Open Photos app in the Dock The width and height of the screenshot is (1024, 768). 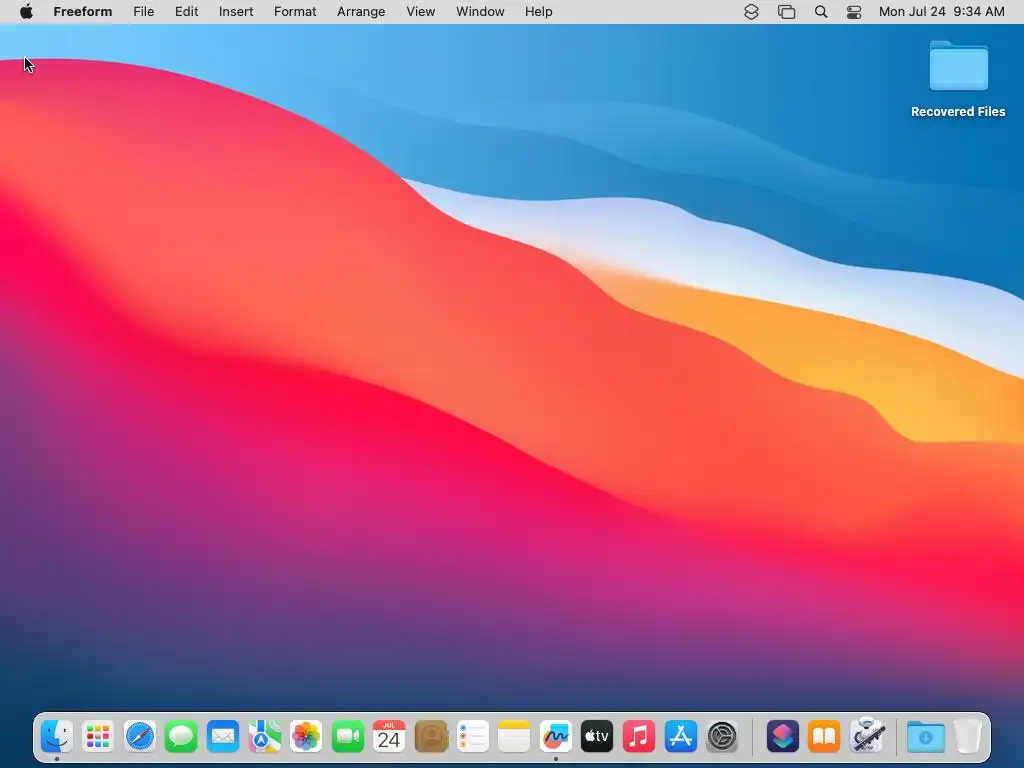pos(306,737)
